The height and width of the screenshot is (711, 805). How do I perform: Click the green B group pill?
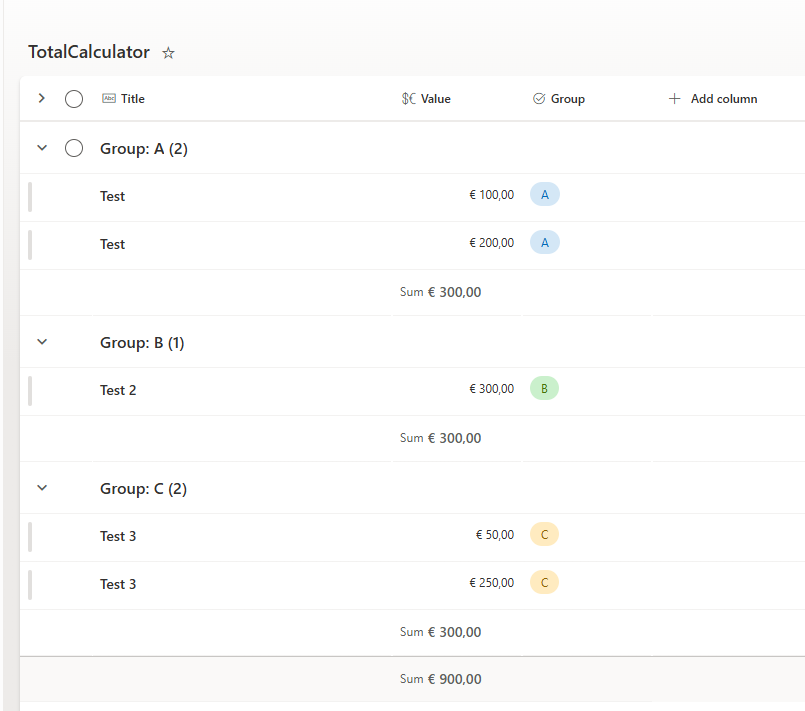click(x=544, y=389)
